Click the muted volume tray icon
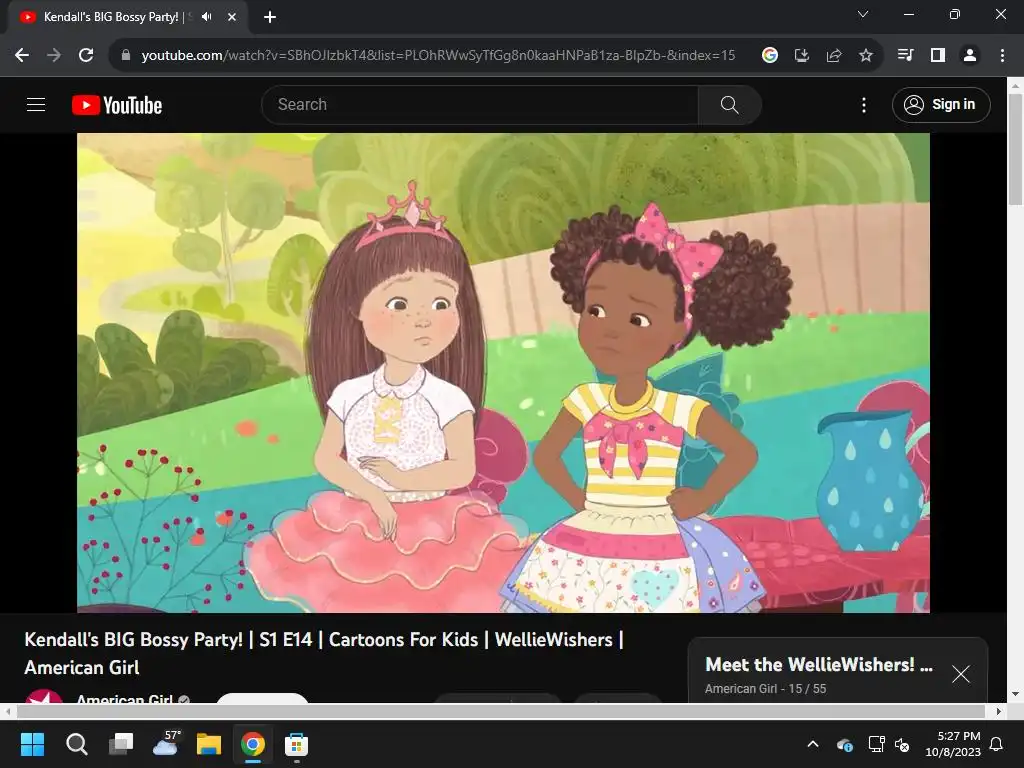The width and height of the screenshot is (1024, 768). tap(902, 744)
